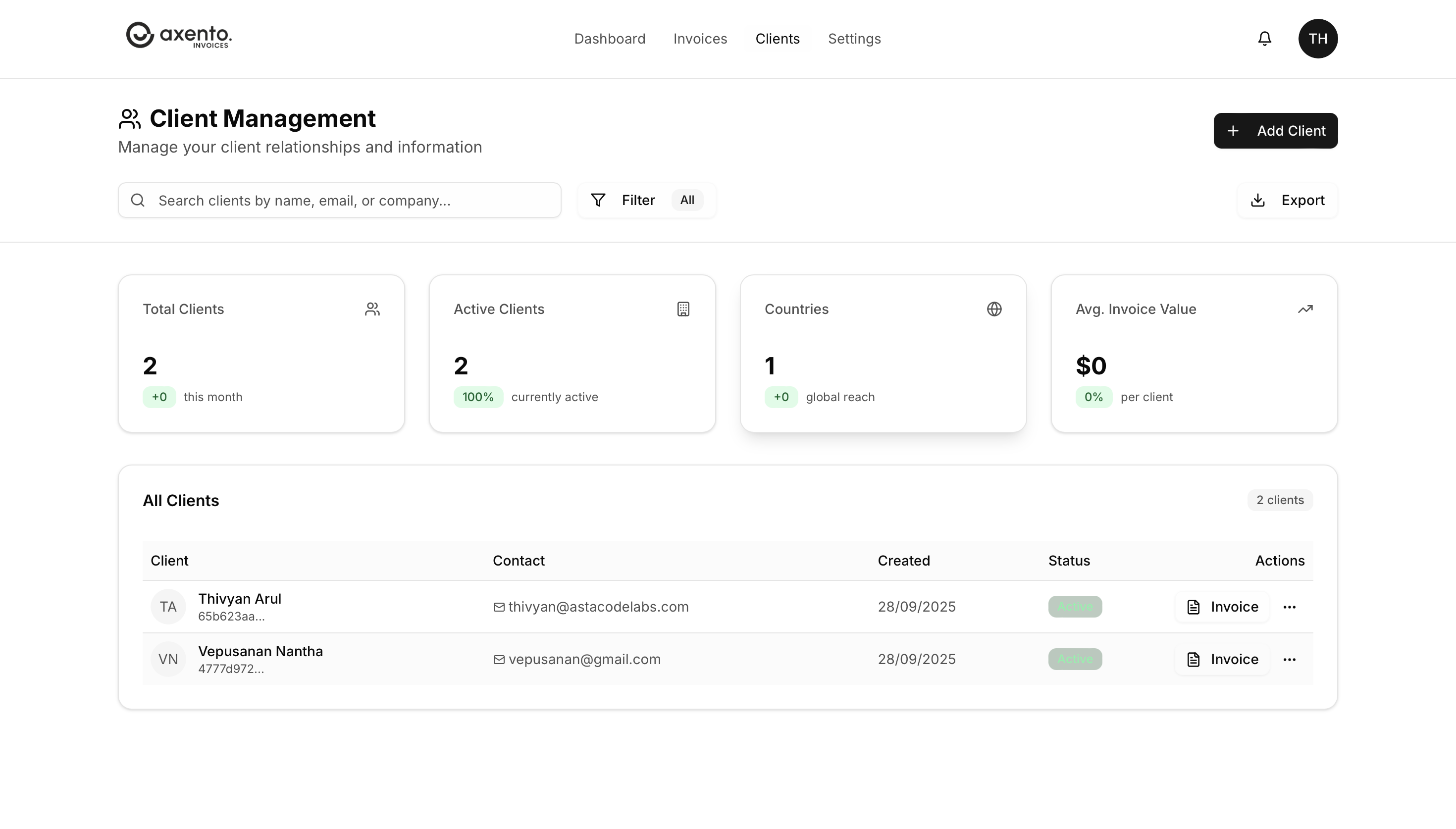Open more actions menu for Thivyan Arul
Image resolution: width=1456 pixels, height=829 pixels.
click(1289, 607)
